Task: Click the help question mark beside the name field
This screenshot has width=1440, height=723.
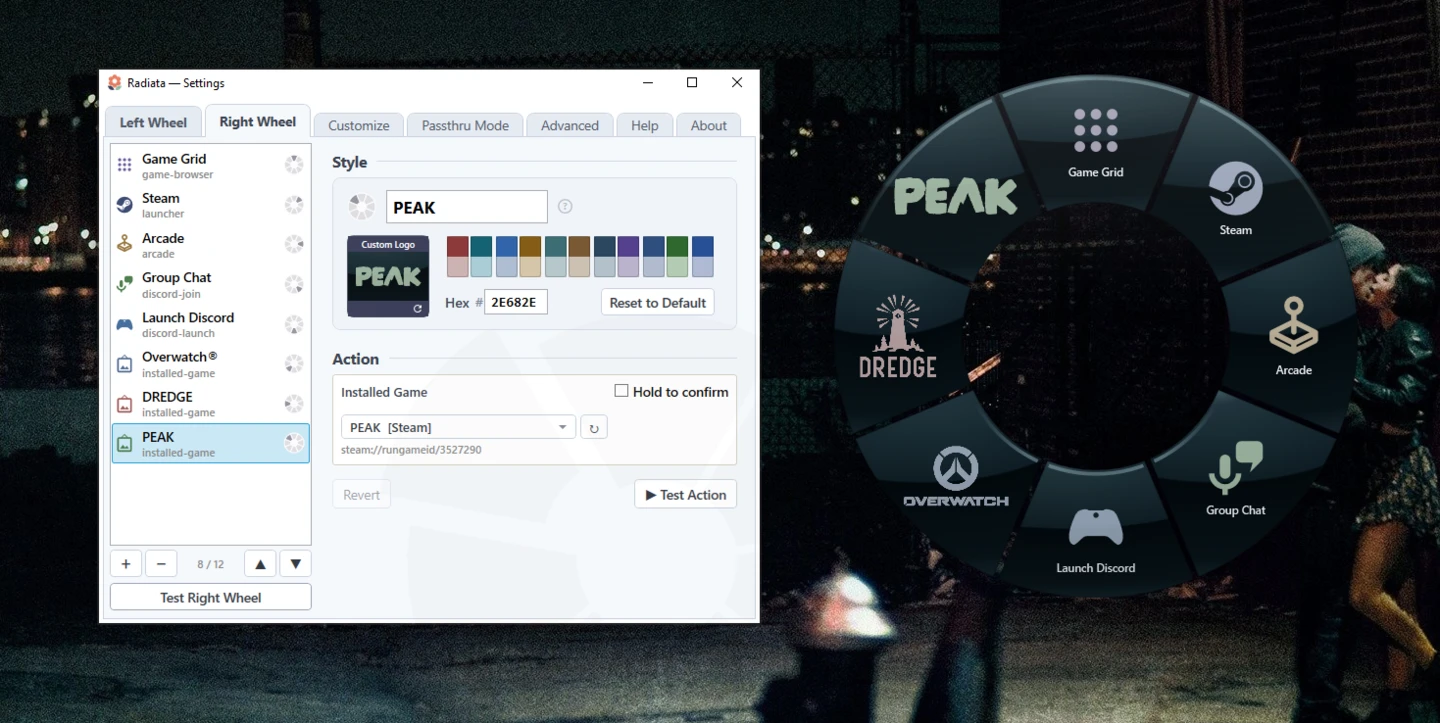Action: click(565, 207)
